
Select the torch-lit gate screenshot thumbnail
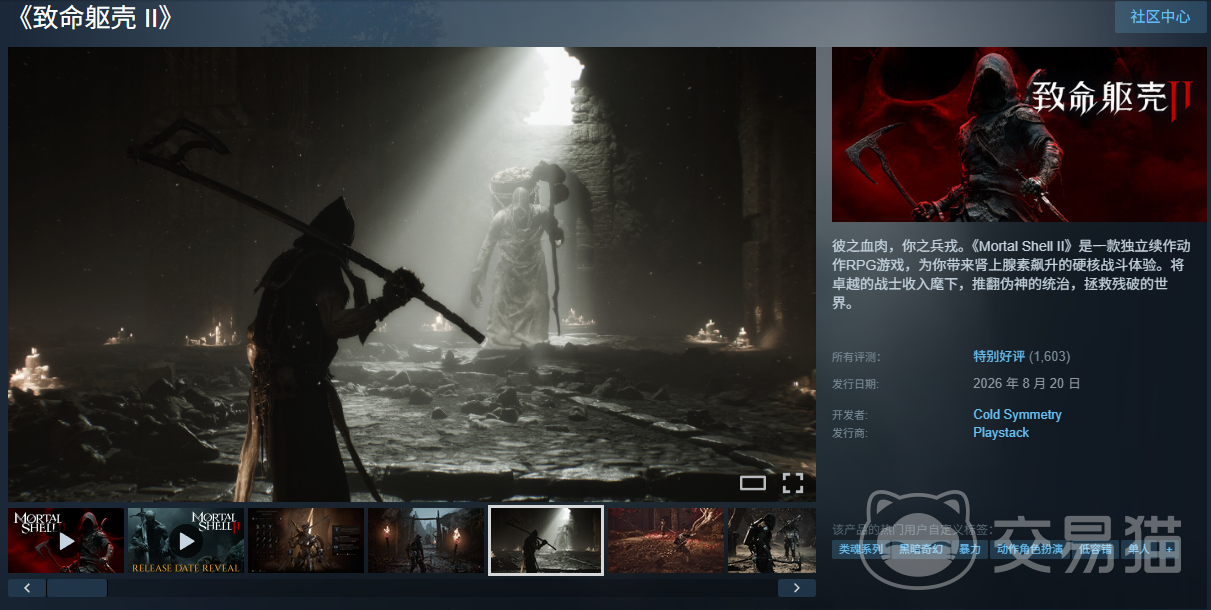(426, 541)
